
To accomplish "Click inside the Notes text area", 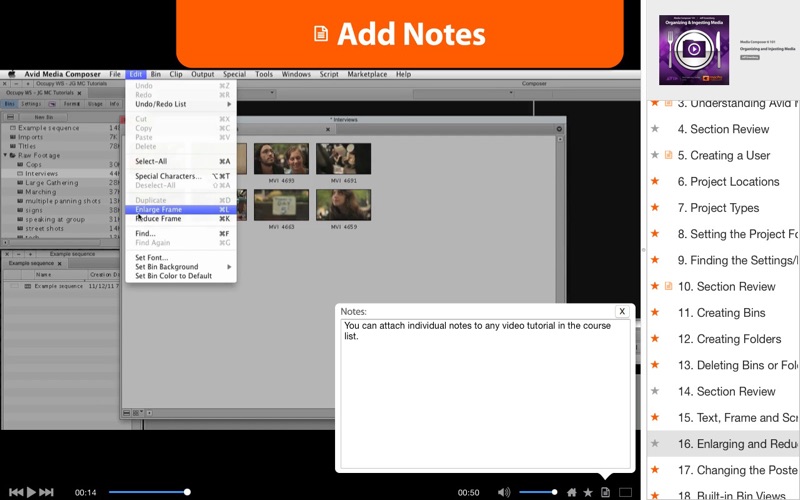I will pyautogui.click(x=485, y=394).
